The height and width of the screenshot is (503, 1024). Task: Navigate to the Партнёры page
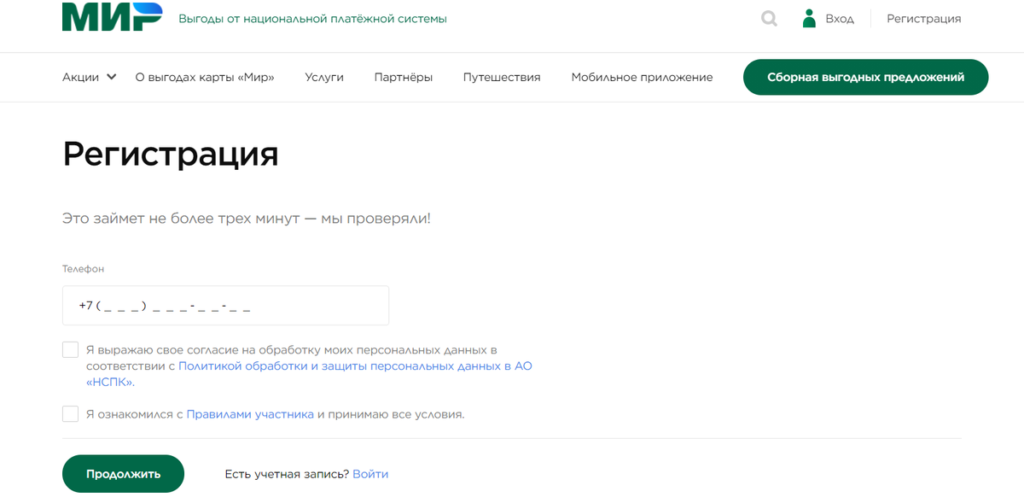[x=403, y=77]
